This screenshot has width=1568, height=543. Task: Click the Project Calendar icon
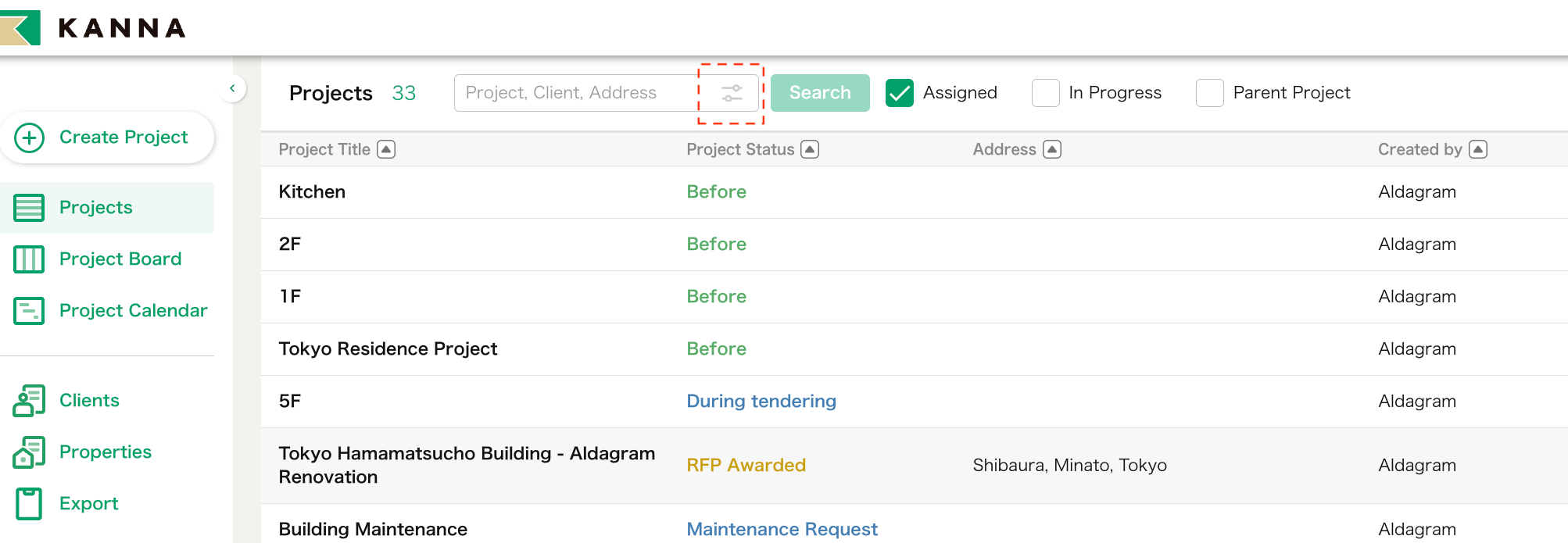pos(29,310)
